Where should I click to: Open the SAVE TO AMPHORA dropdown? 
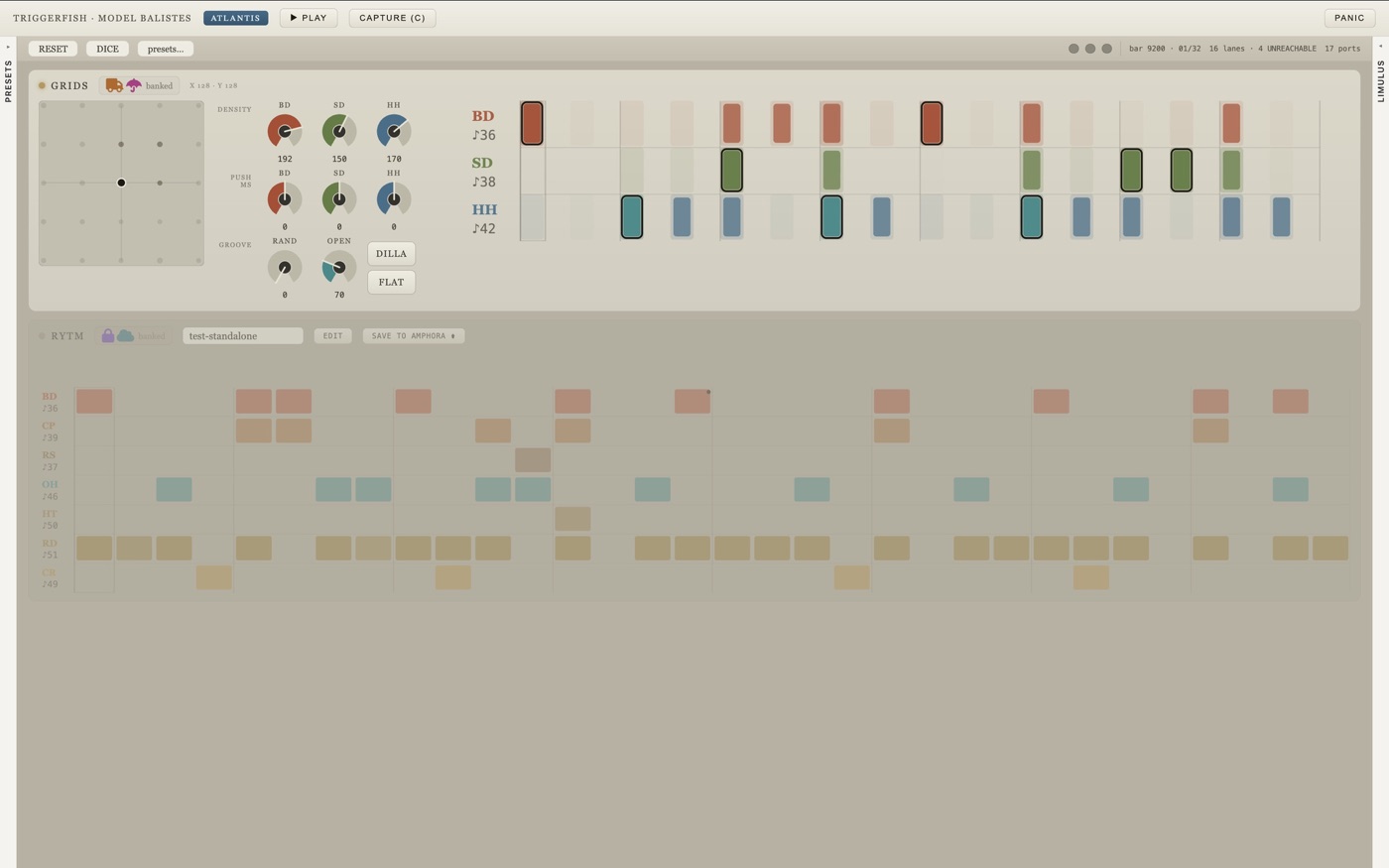tap(414, 336)
